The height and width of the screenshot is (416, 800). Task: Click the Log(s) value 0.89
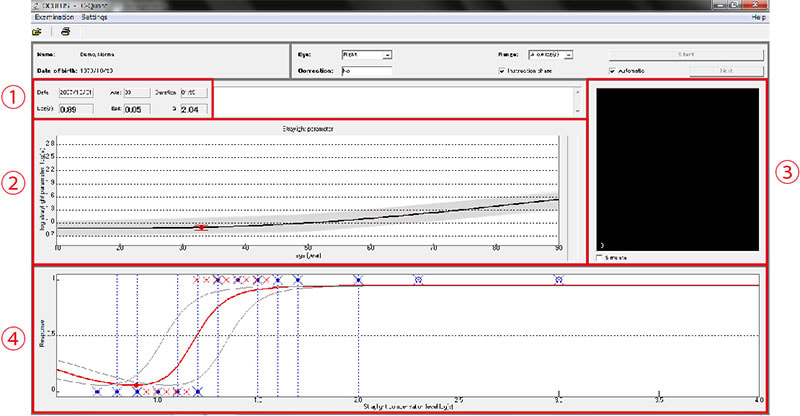[x=76, y=109]
